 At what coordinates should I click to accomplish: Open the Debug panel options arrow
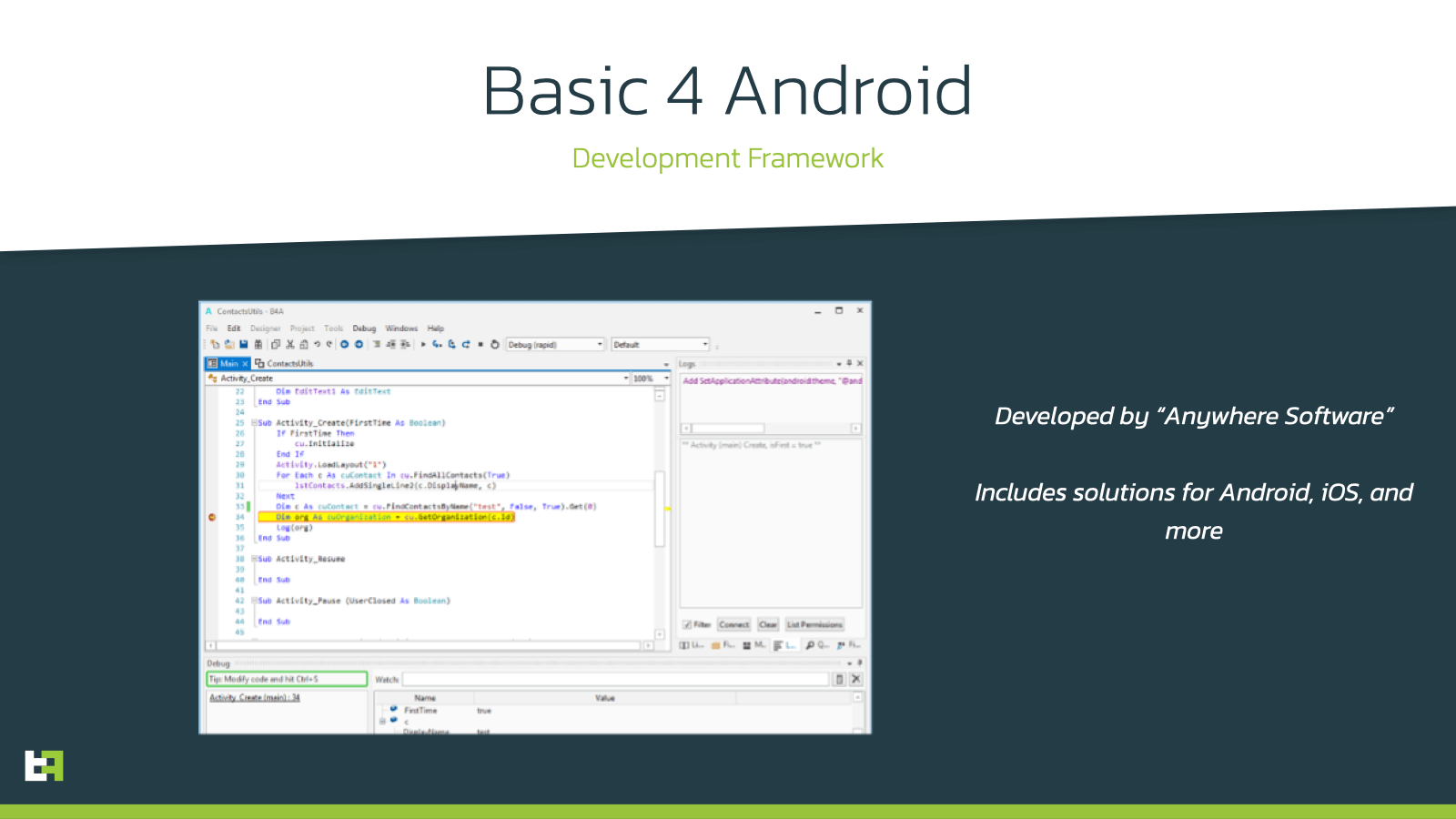pos(849,663)
